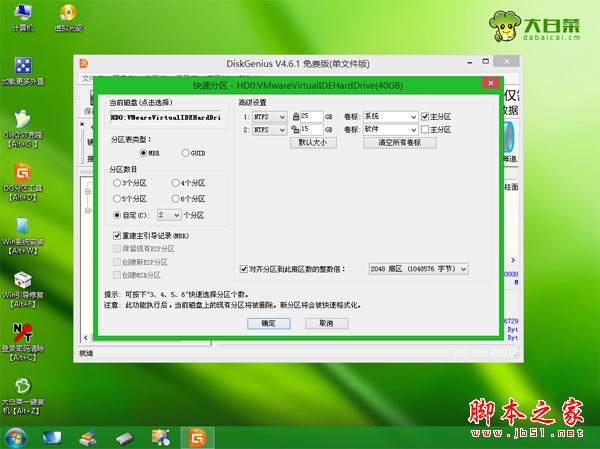Image resolution: width=600 pixels, height=449 pixels.
Task: Click DiskGenius taskbar button
Action: pos(197,438)
